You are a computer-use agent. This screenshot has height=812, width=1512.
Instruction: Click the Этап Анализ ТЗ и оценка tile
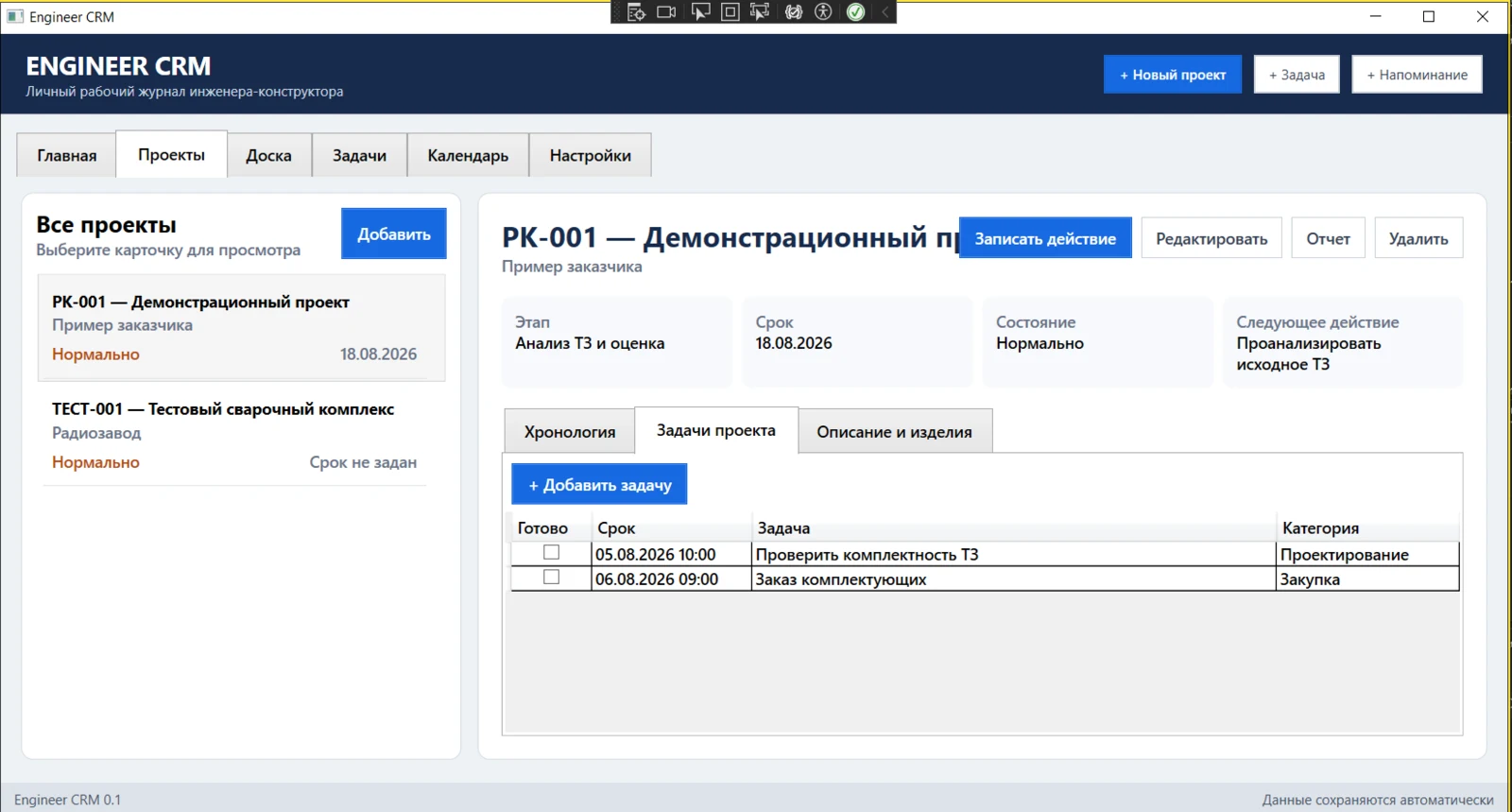(616, 342)
